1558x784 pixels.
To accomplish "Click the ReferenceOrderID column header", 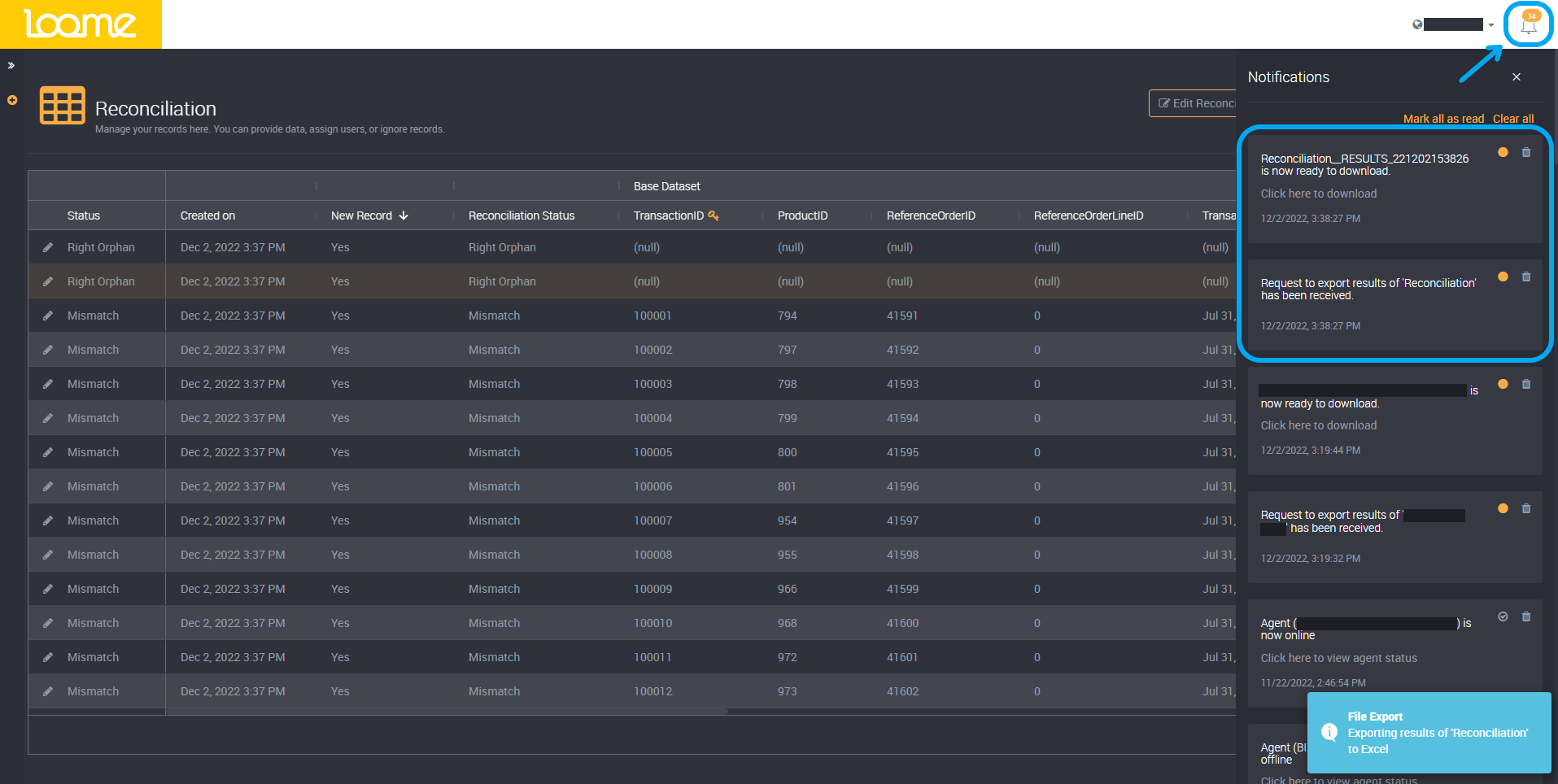I will pyautogui.click(x=931, y=216).
